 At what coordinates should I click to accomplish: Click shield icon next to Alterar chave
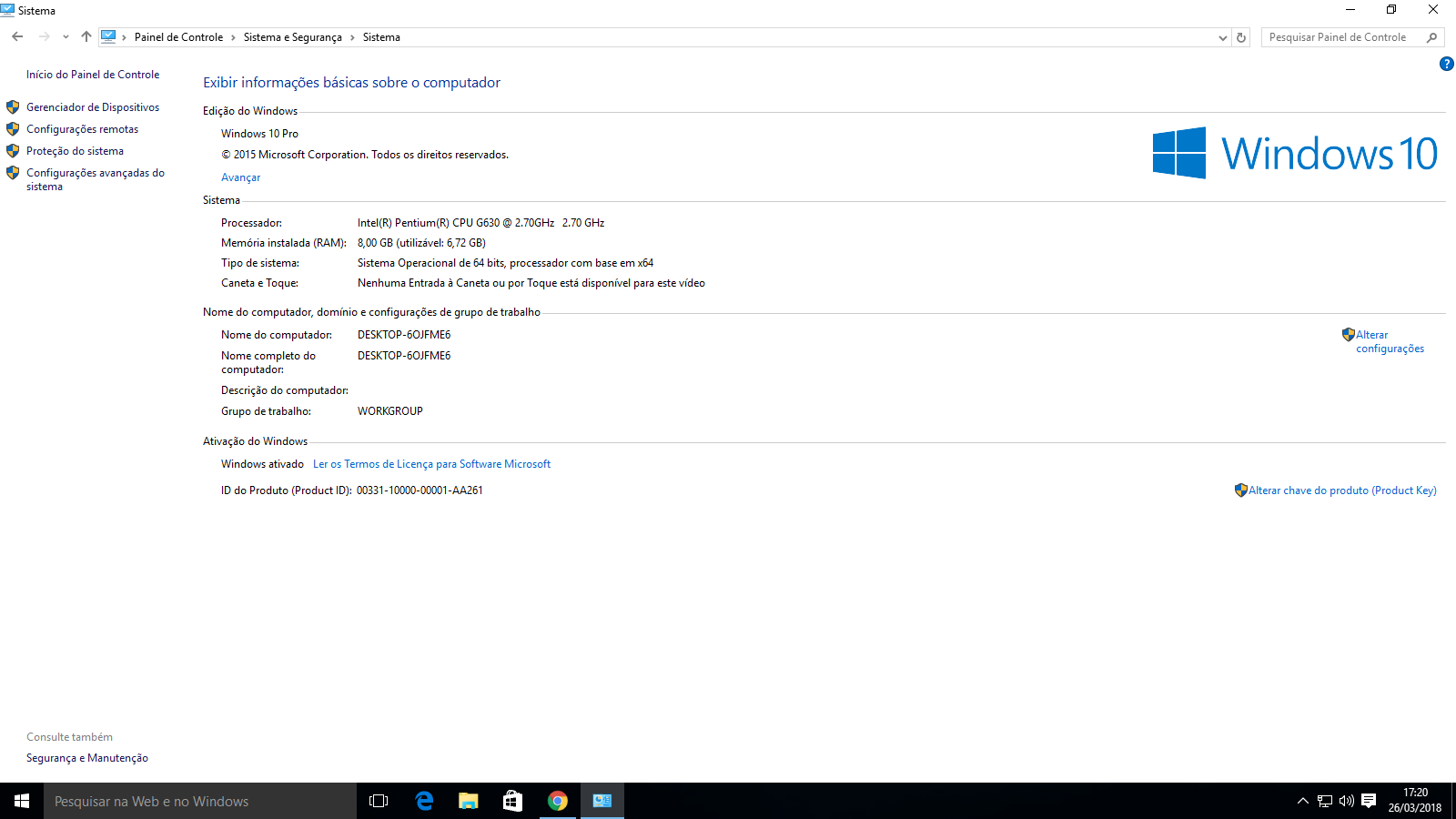(x=1241, y=490)
